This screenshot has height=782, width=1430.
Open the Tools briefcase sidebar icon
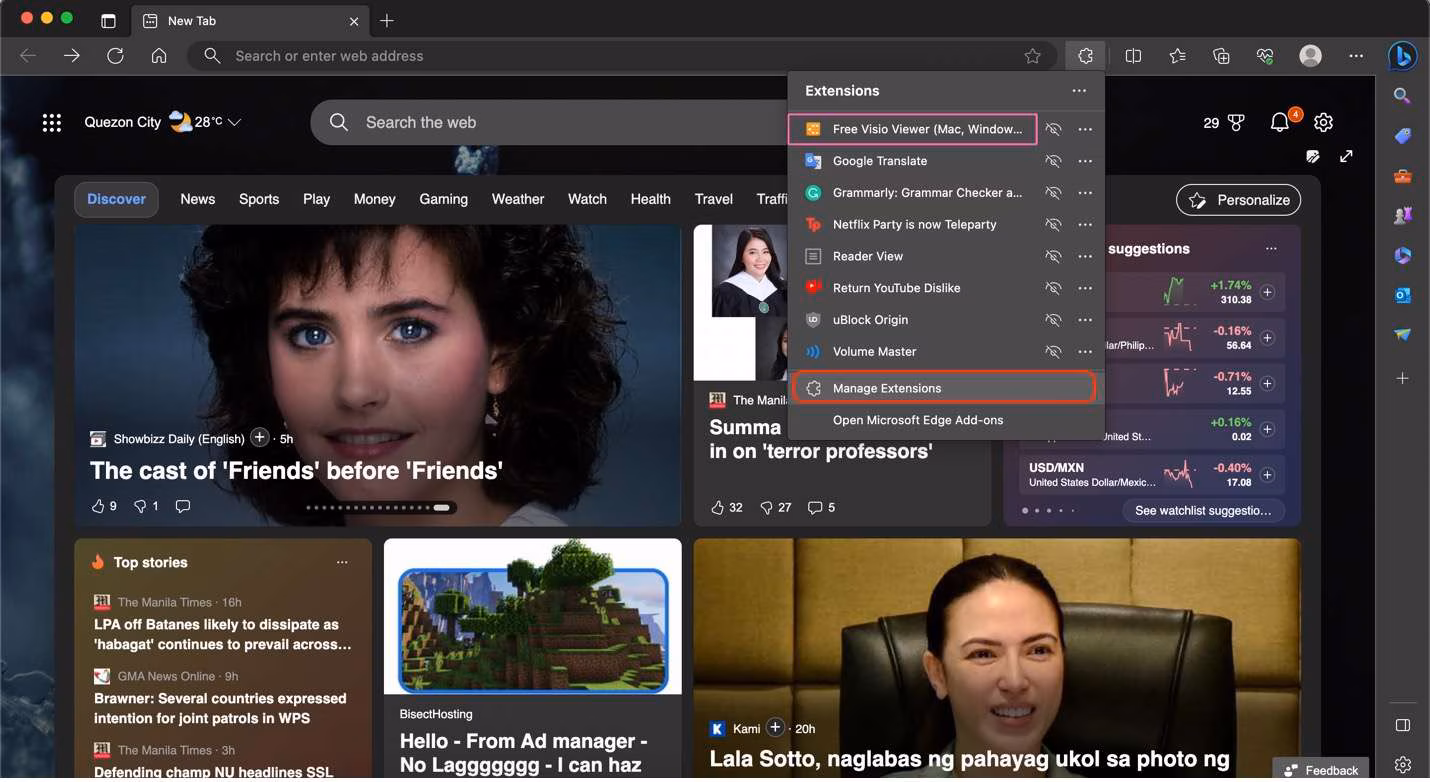tap(1402, 176)
